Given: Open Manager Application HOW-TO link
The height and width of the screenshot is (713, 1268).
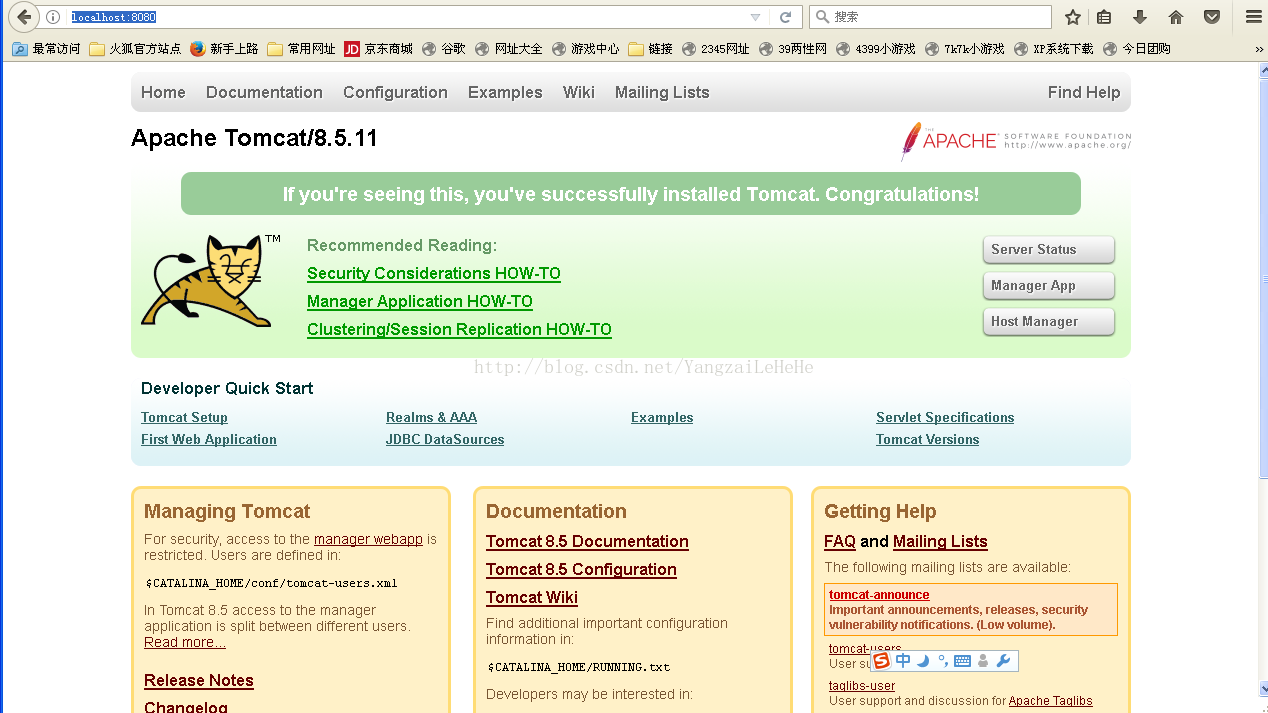Looking at the screenshot, I should coord(420,302).
